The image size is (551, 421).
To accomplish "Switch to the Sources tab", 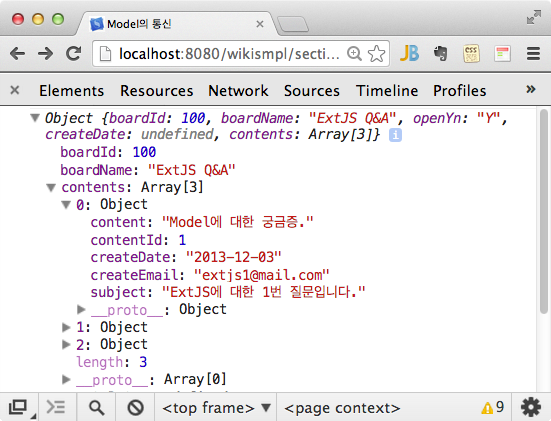I will tap(312, 91).
